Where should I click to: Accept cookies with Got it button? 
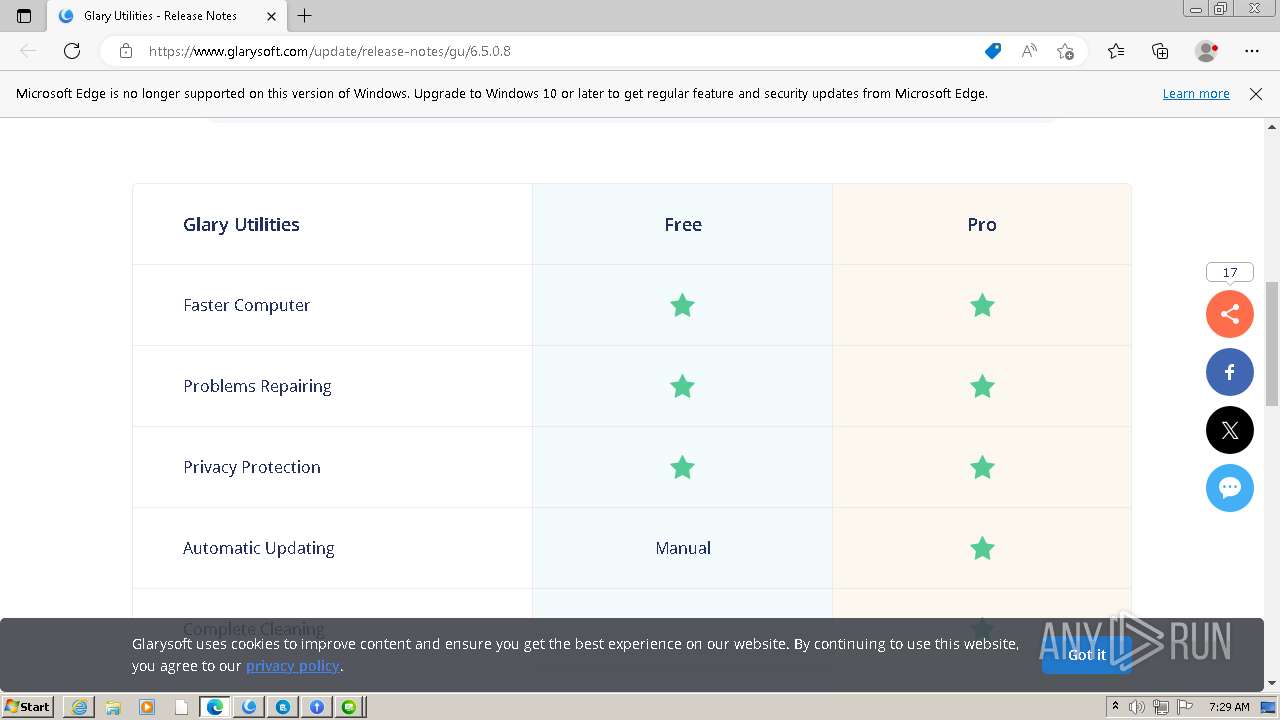(x=1087, y=655)
